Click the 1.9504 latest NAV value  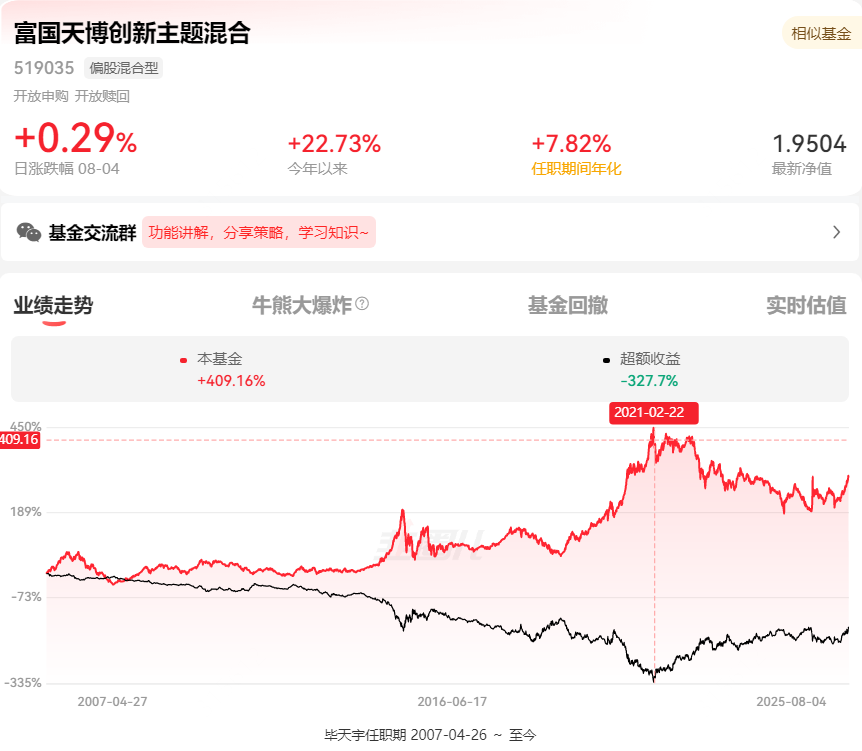click(x=809, y=144)
